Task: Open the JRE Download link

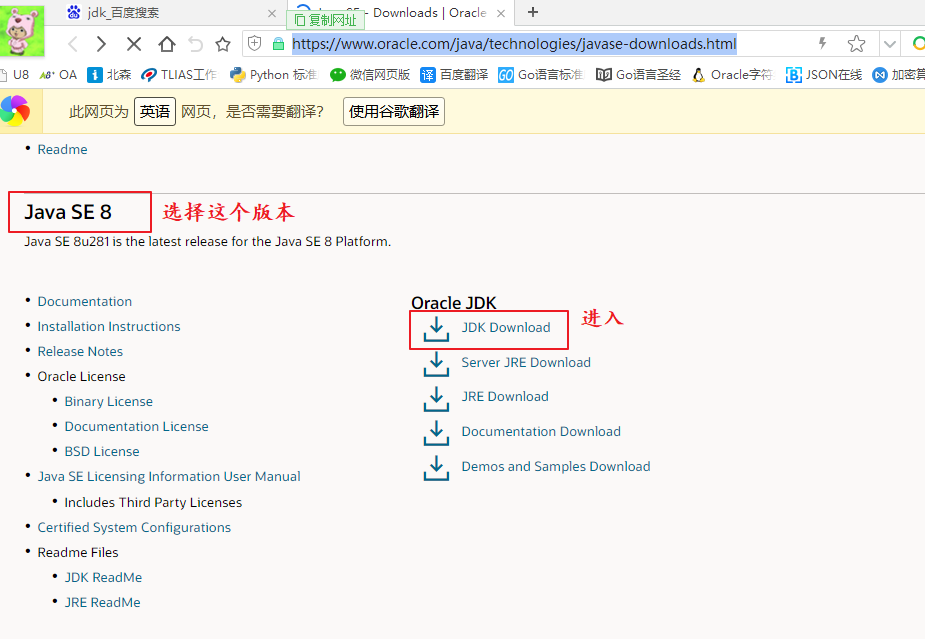Action: [x=504, y=397]
